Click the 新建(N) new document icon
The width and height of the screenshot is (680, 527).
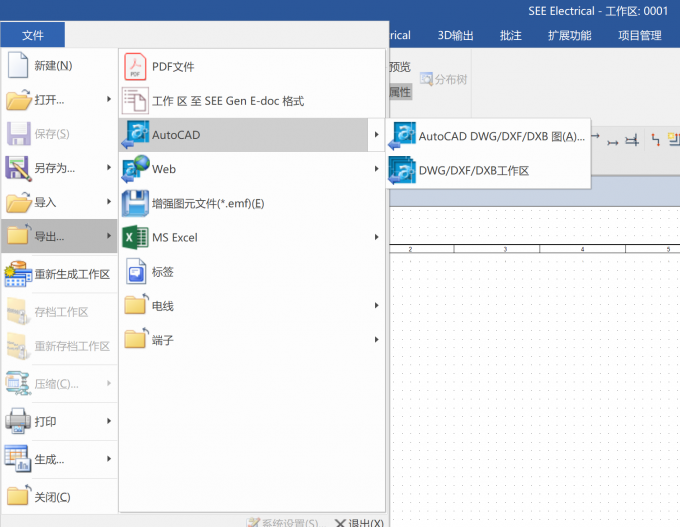(x=18, y=65)
